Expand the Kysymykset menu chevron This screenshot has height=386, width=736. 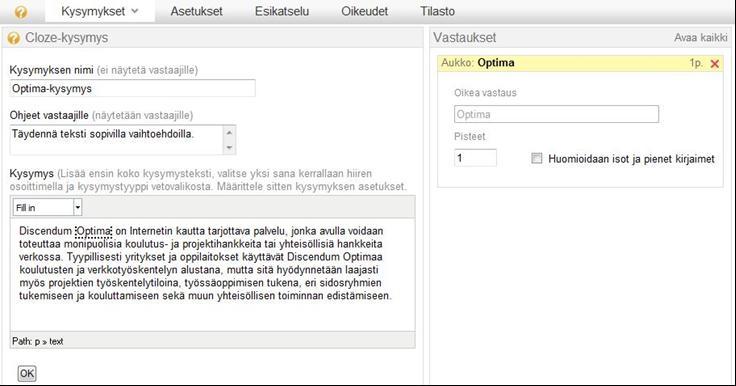(x=135, y=11)
